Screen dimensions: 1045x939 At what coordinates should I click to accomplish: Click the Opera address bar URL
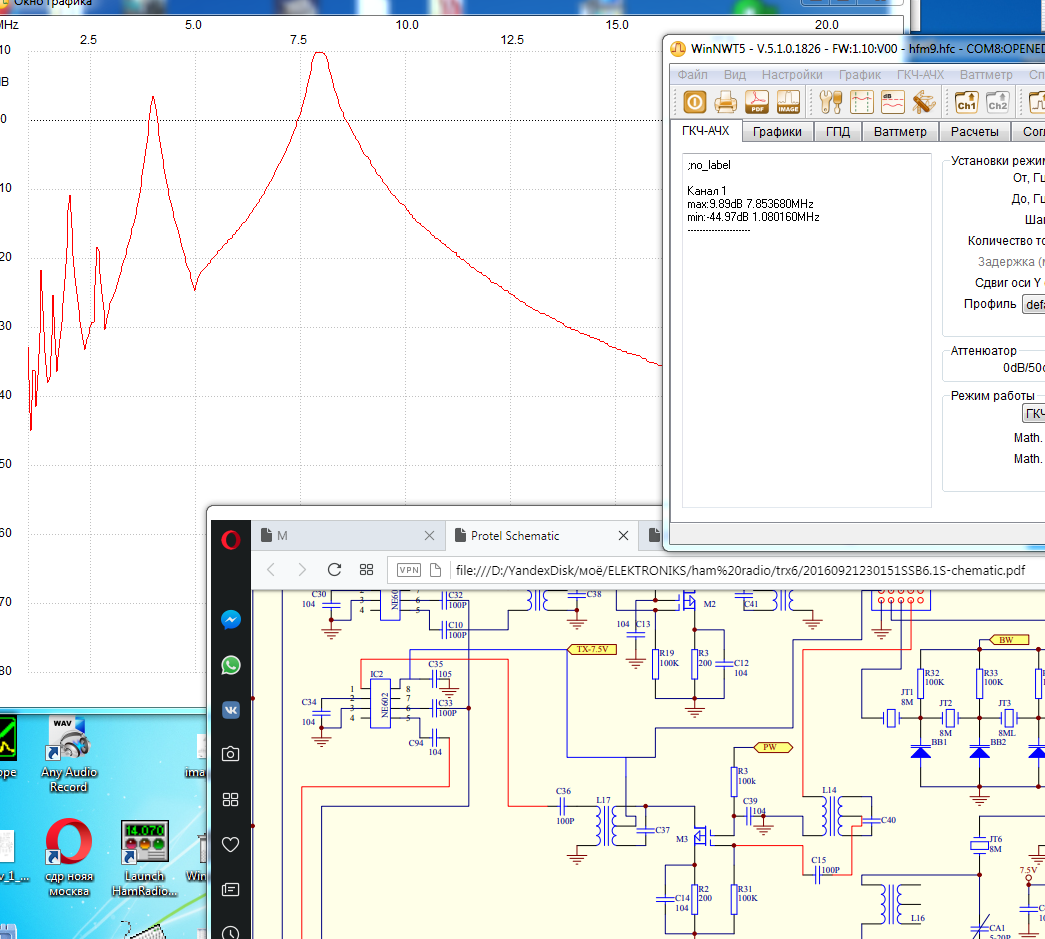[740, 570]
